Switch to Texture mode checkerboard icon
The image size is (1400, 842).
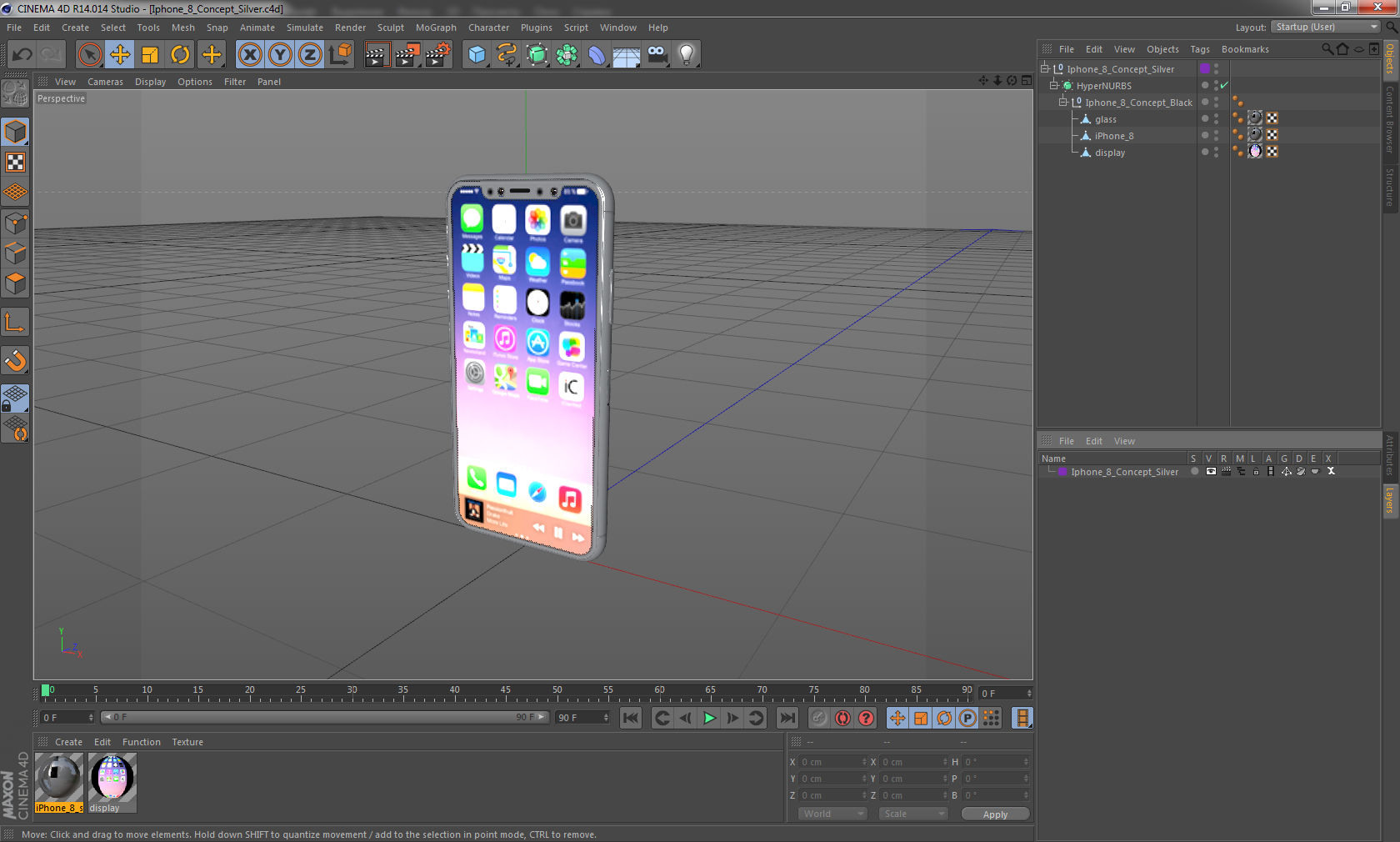(16, 162)
